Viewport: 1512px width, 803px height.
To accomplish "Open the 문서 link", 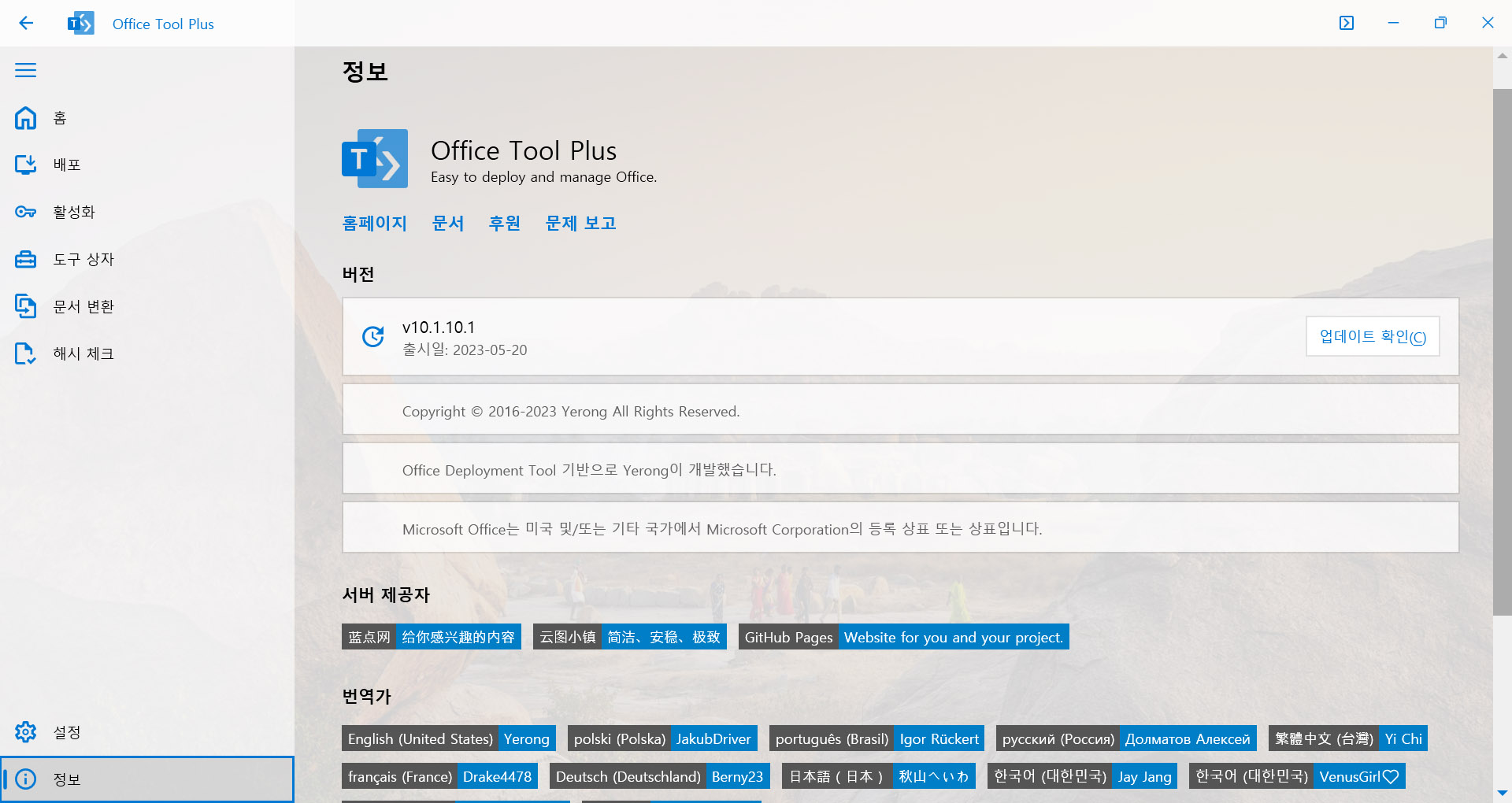I will pyautogui.click(x=448, y=224).
